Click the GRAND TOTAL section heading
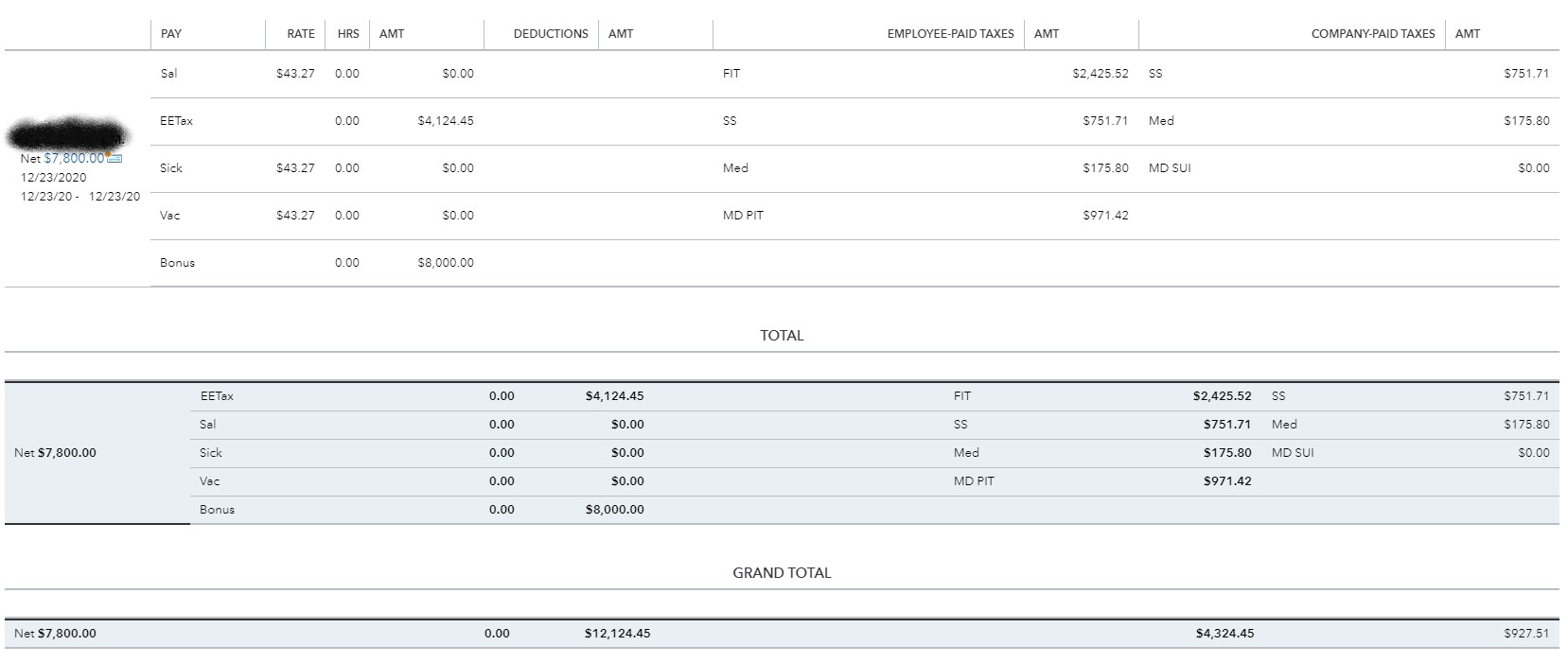 [782, 573]
